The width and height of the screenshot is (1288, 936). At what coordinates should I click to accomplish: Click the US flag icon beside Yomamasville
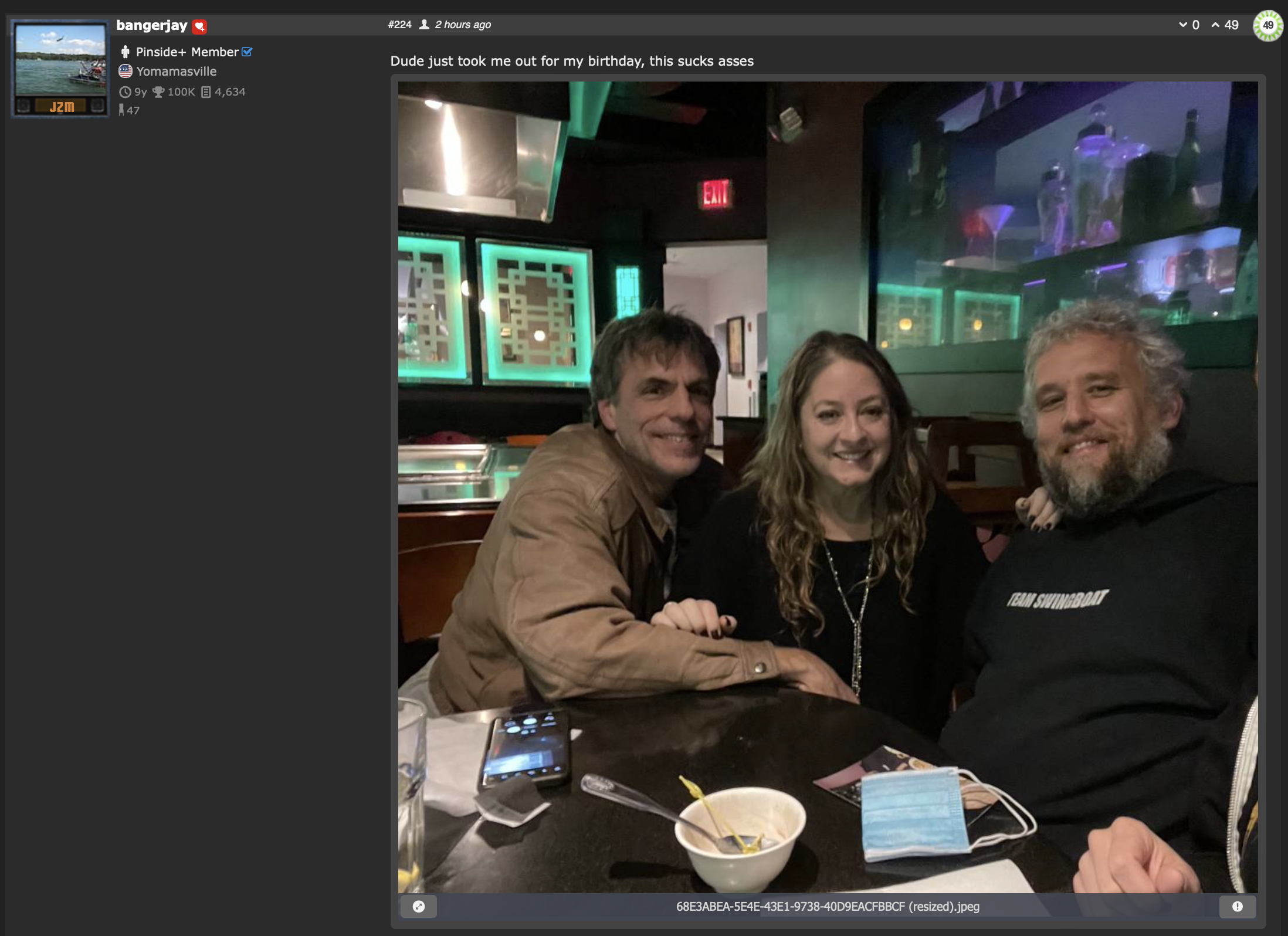point(126,72)
